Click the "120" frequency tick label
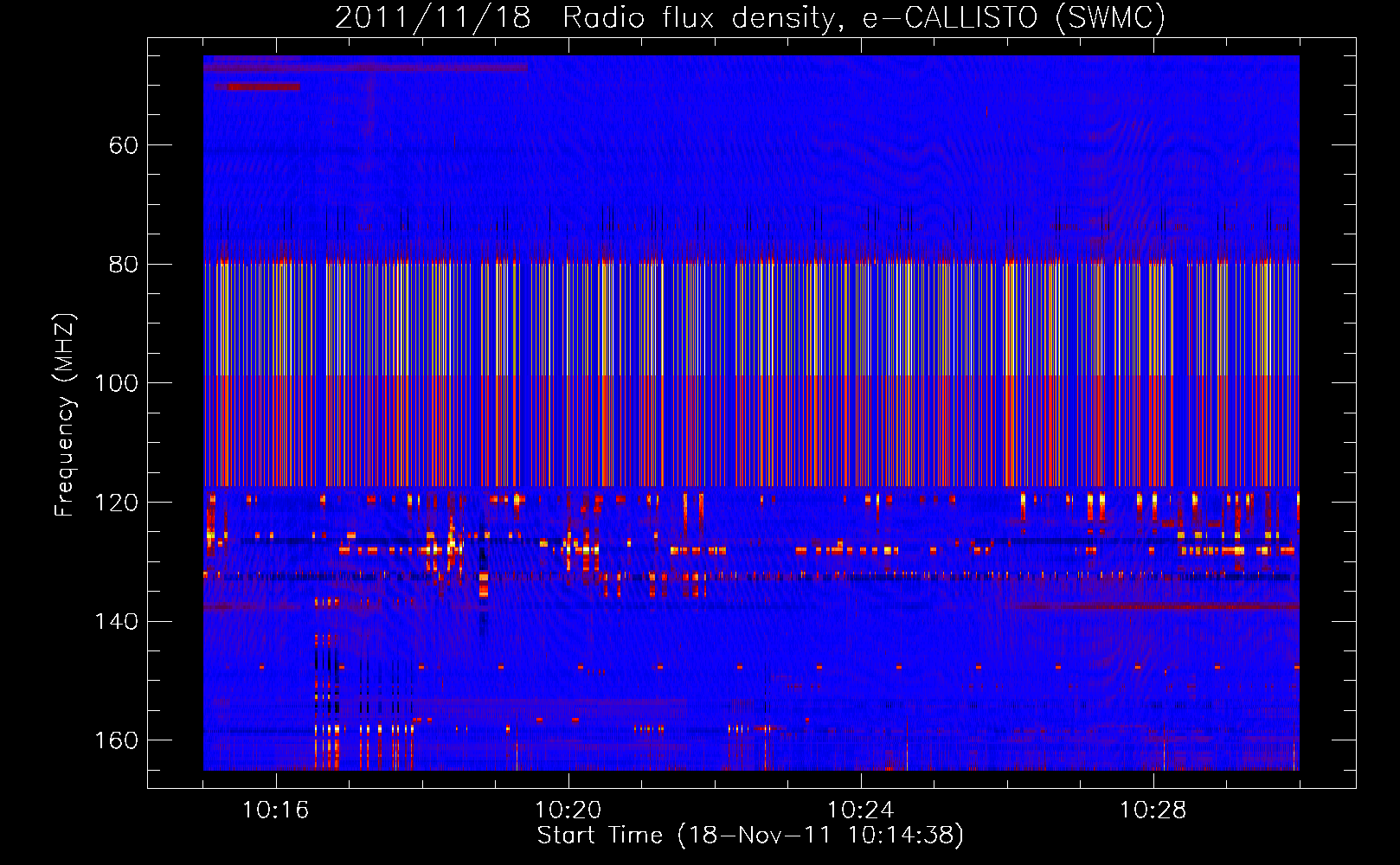Screen dimensions: 1400x865 tap(117, 503)
